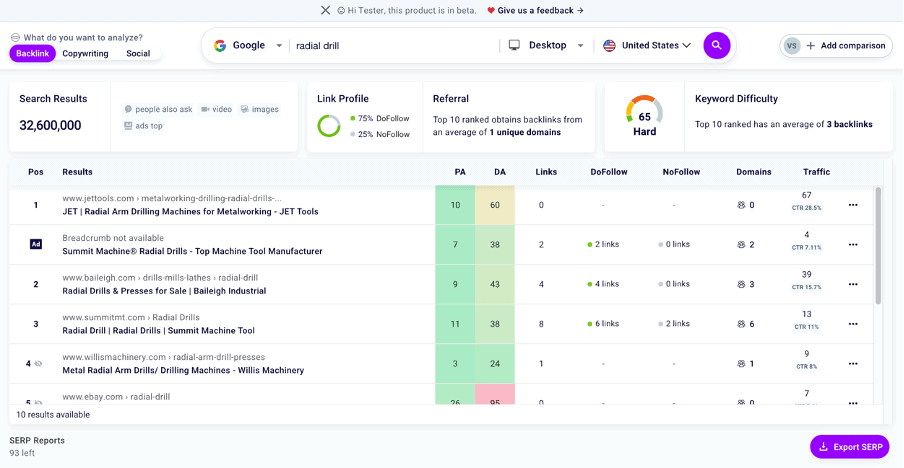
Task: Switch to Social analysis mode
Action: 138,53
